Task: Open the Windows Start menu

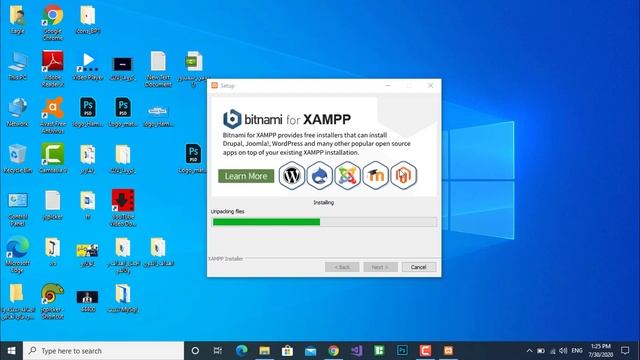Action: point(11,351)
